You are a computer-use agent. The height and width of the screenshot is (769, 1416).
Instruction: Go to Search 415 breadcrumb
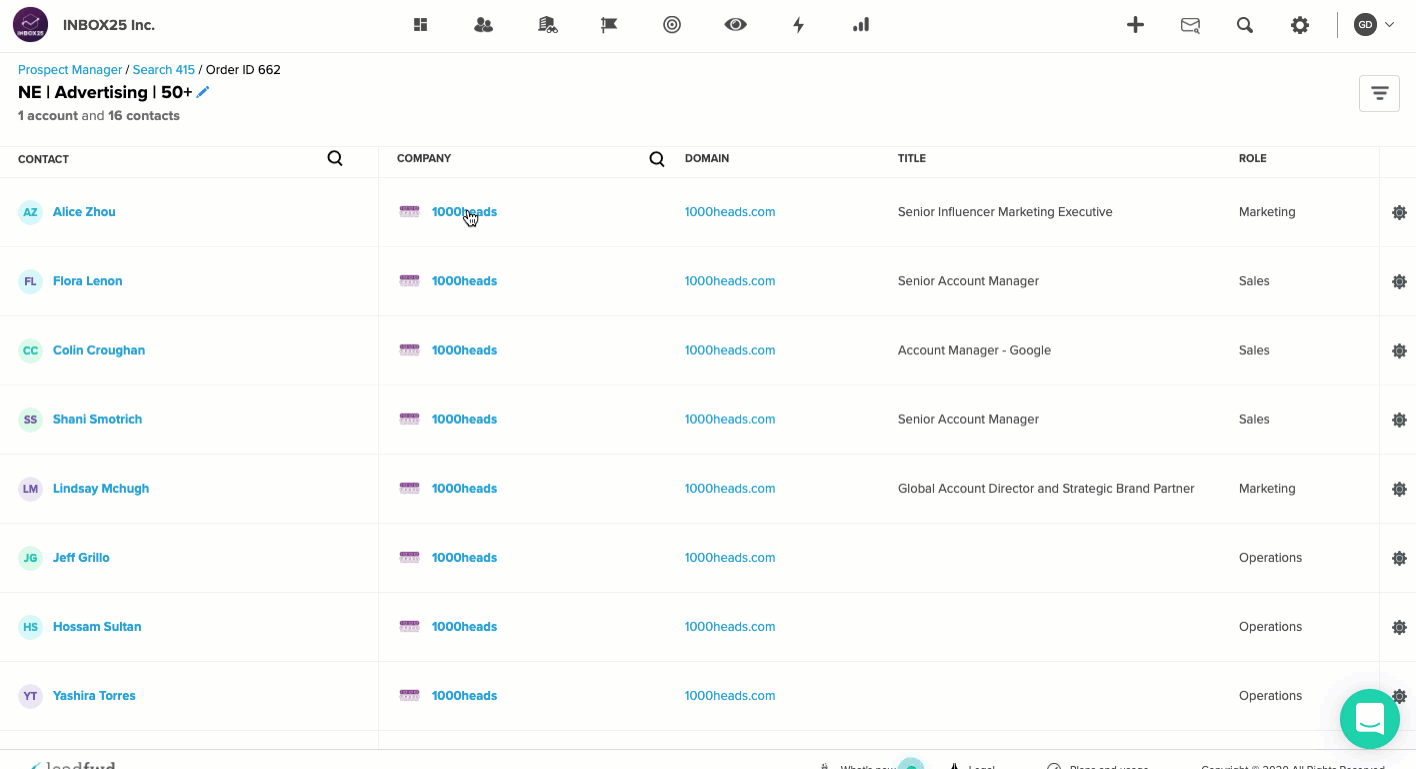coord(164,70)
